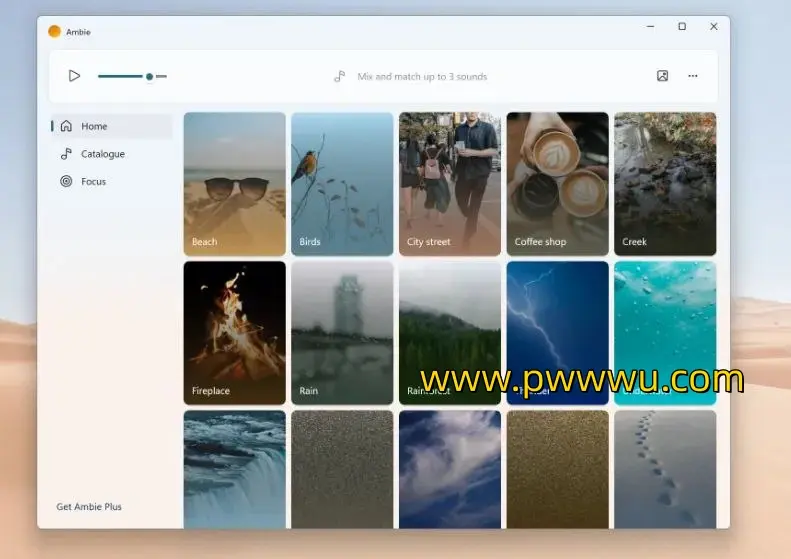Open the background image picker icon
This screenshot has height=559, width=791.
click(x=662, y=76)
